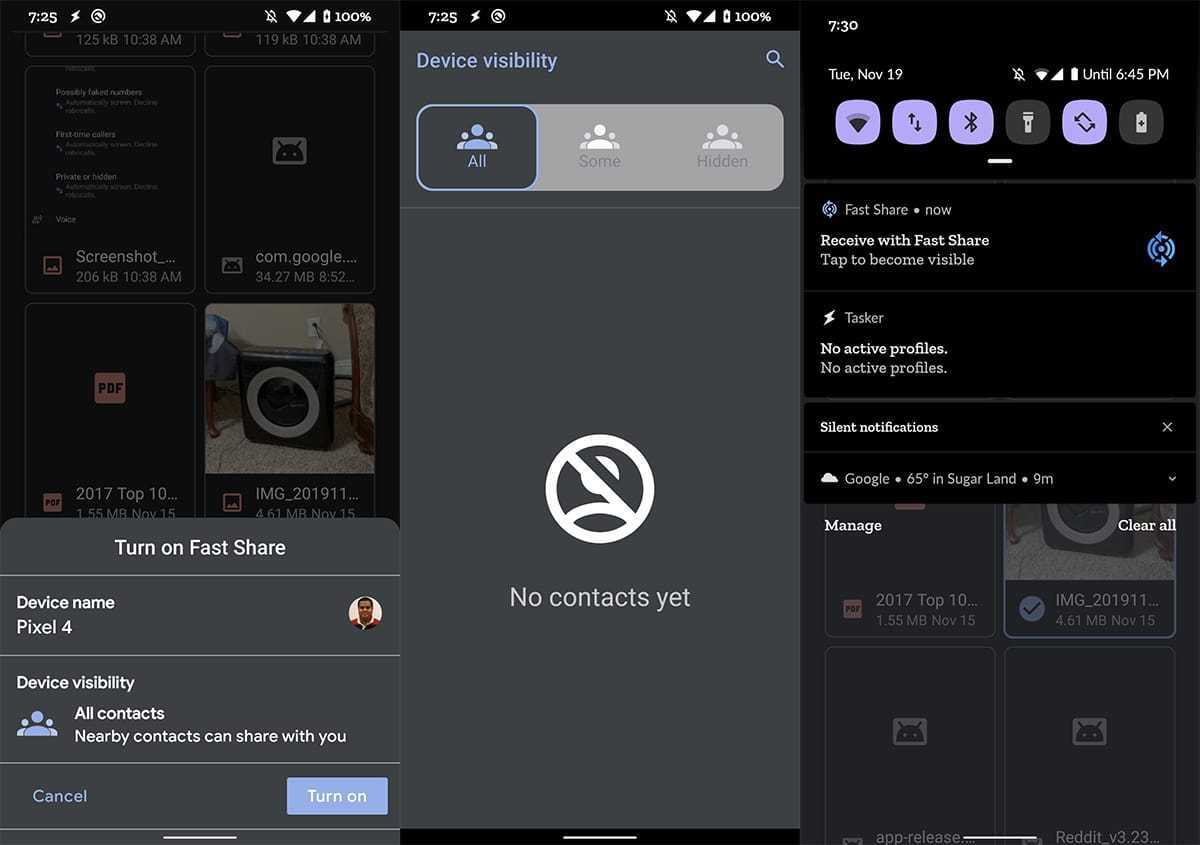Turn on the Flashlight quick tile

[x=1027, y=123]
